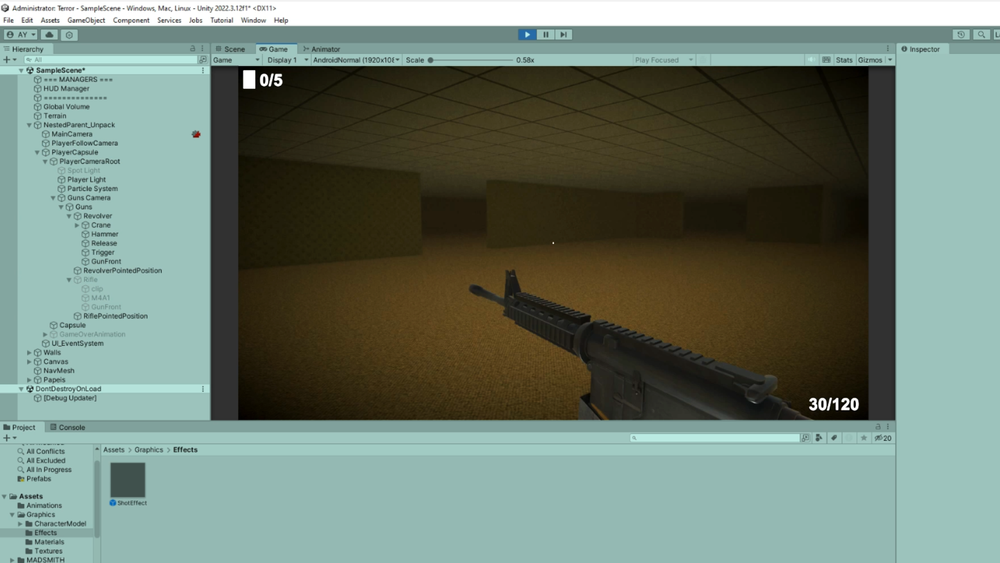
Task: Open the Display 1 dropdown
Action: [287, 60]
